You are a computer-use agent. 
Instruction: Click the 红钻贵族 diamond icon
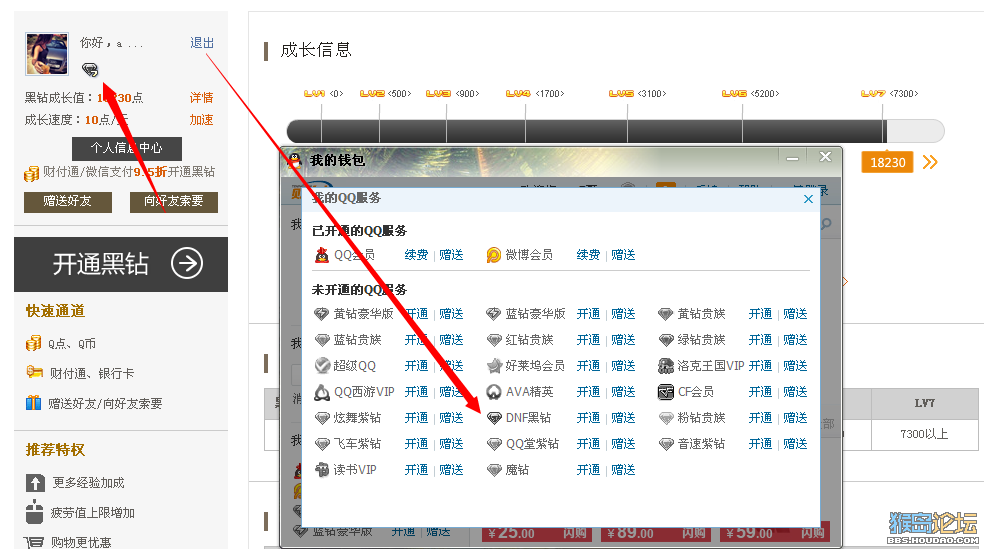point(494,340)
